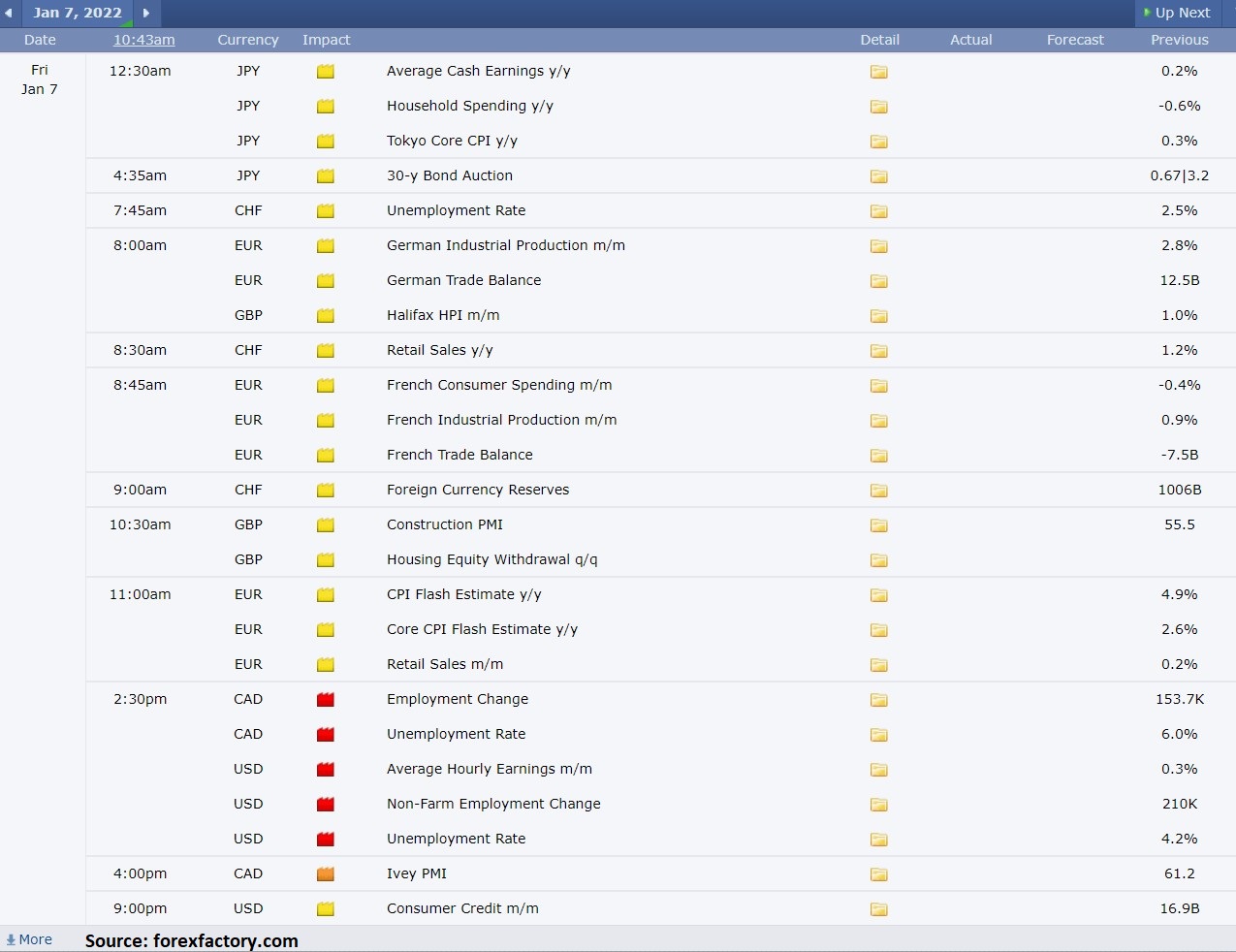Click the Up Next button
1236x952 pixels.
1177,13
